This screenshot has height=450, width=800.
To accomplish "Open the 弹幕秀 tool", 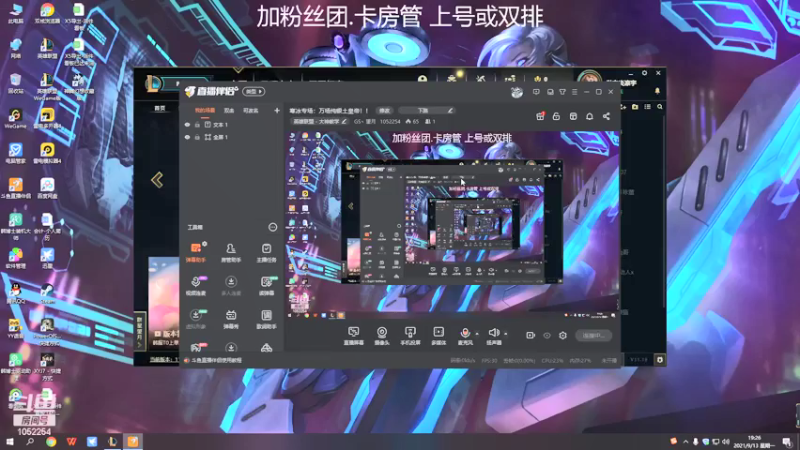I will pos(231,319).
